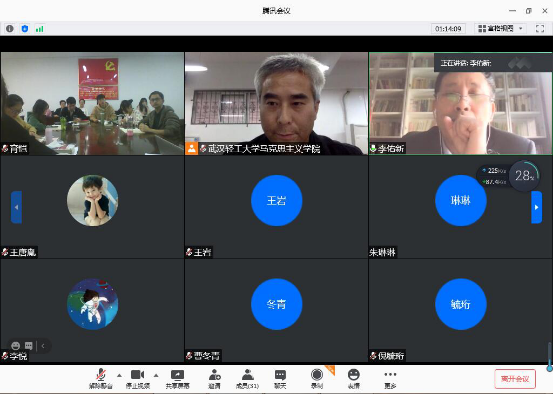Select the 王岩 participant tile
This screenshot has height=395, width=553.
tap(276, 207)
